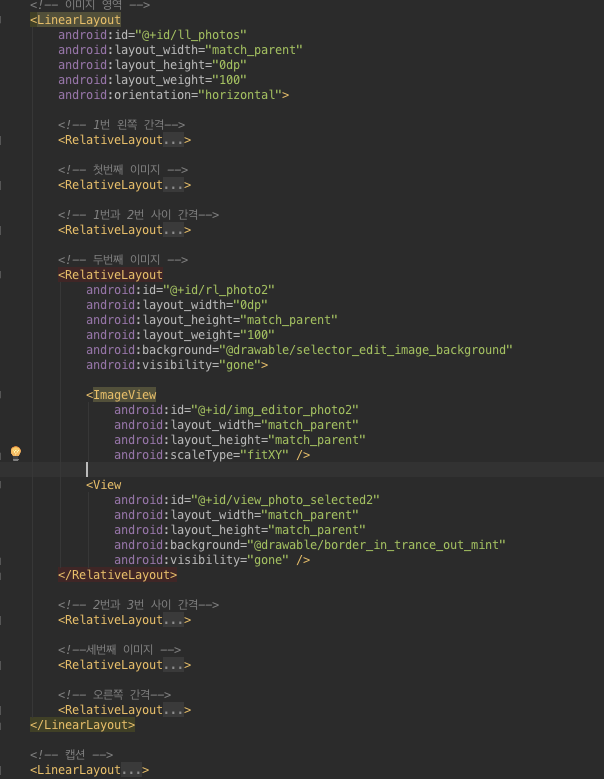Expand folded RelativeLayout under '오른쪽 간격' comment
Viewport: 604px width, 779px height.
pyautogui.click(x=173, y=710)
